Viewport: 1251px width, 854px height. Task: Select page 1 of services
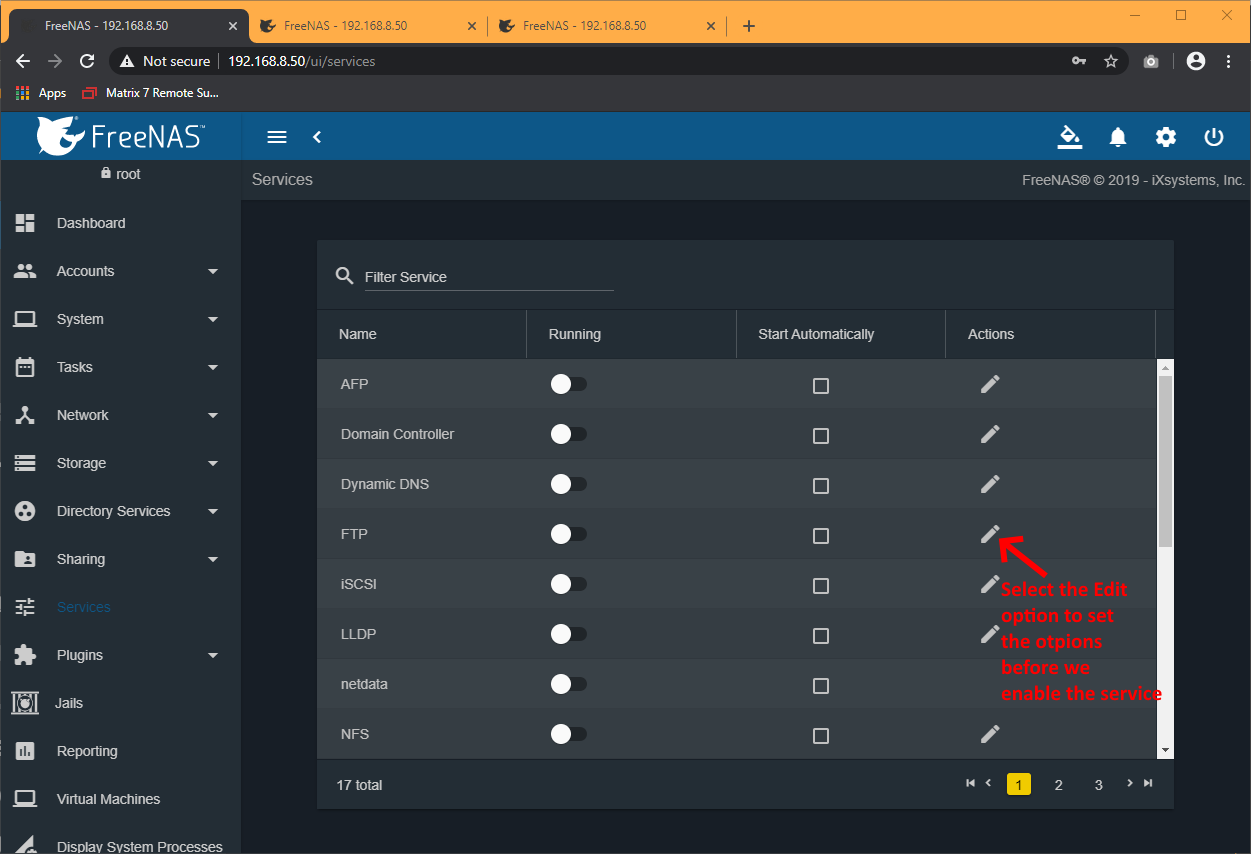(1018, 785)
